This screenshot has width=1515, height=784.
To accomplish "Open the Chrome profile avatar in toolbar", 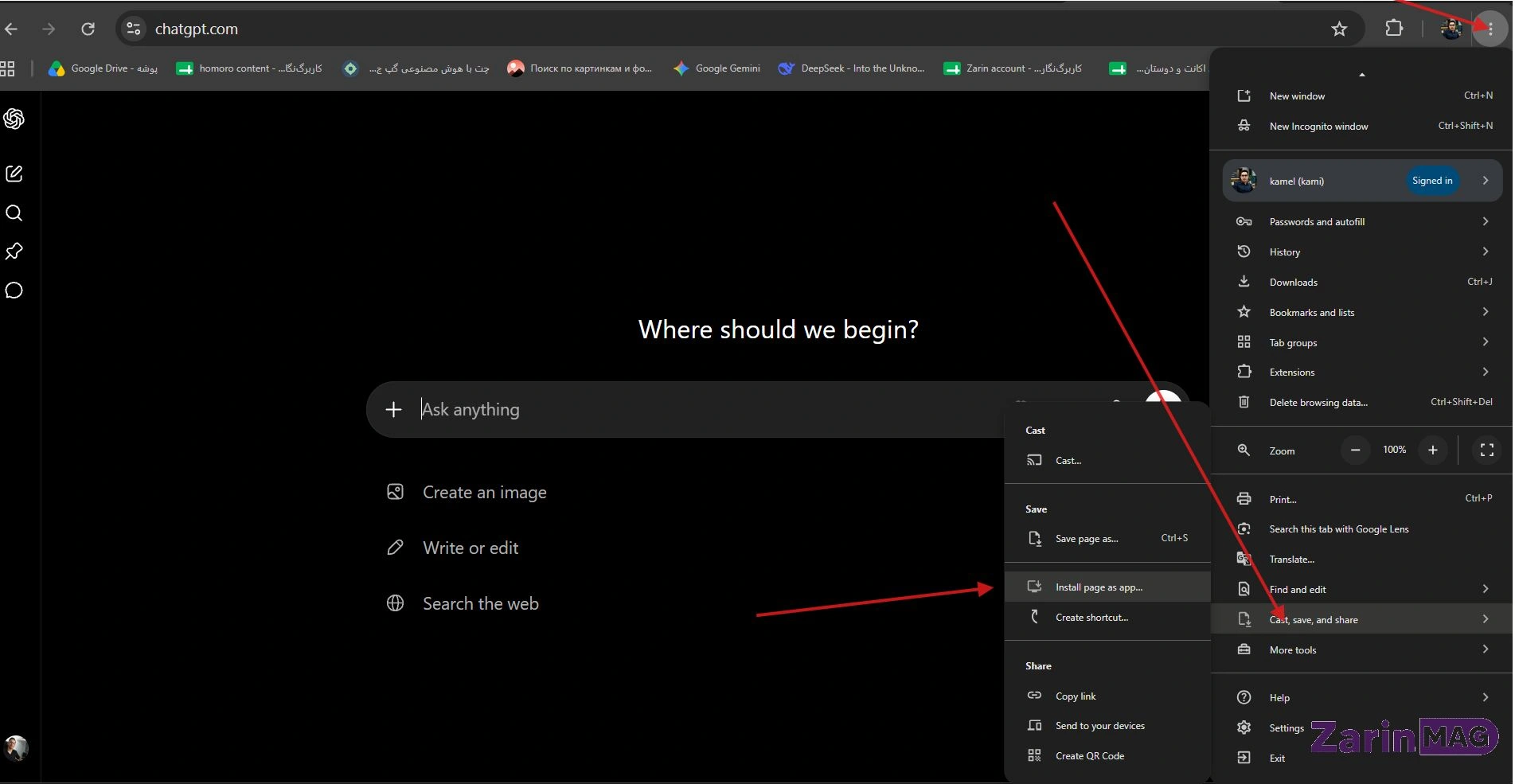I will tap(1451, 29).
